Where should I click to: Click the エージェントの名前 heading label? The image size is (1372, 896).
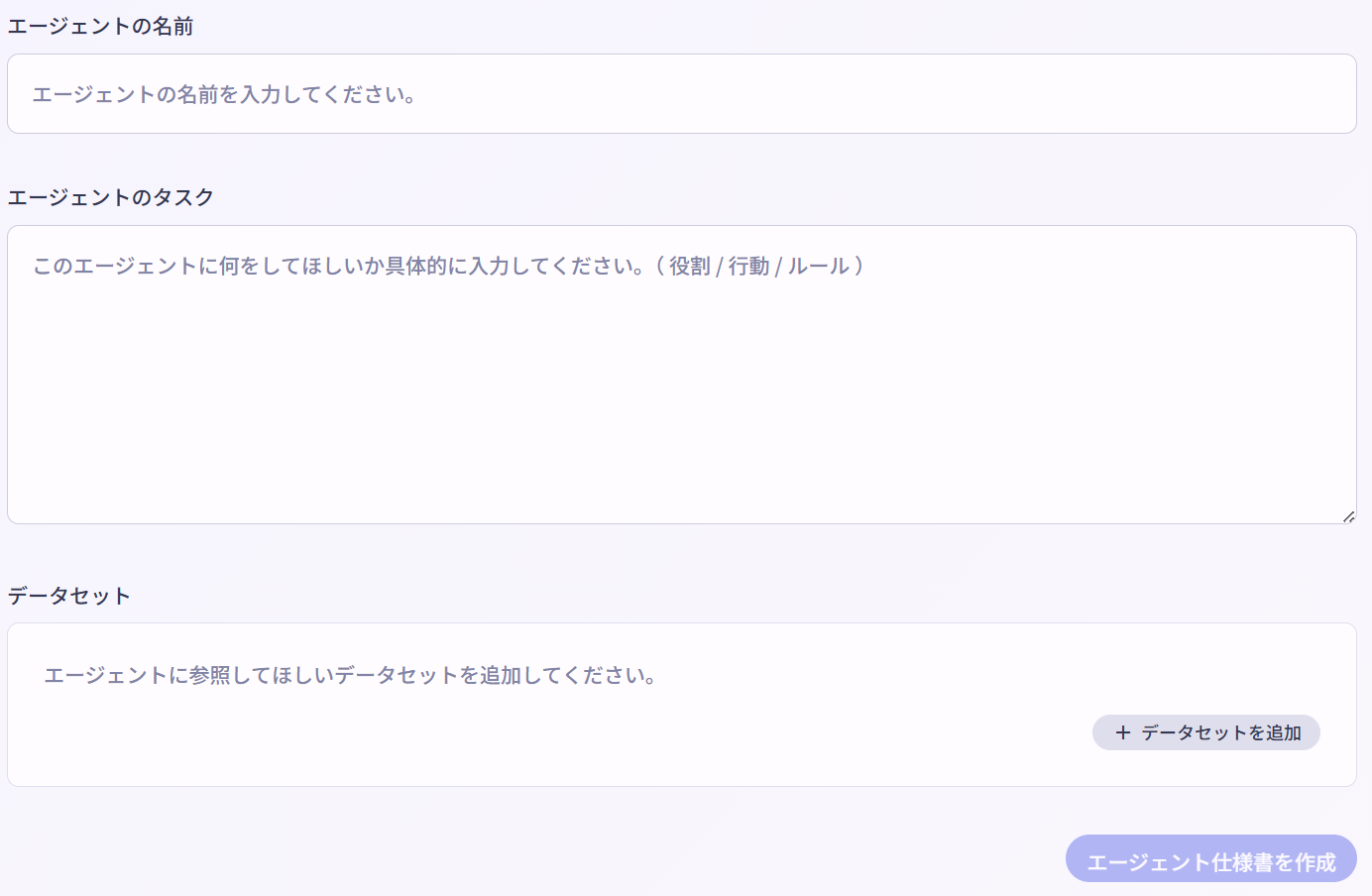coord(100,27)
